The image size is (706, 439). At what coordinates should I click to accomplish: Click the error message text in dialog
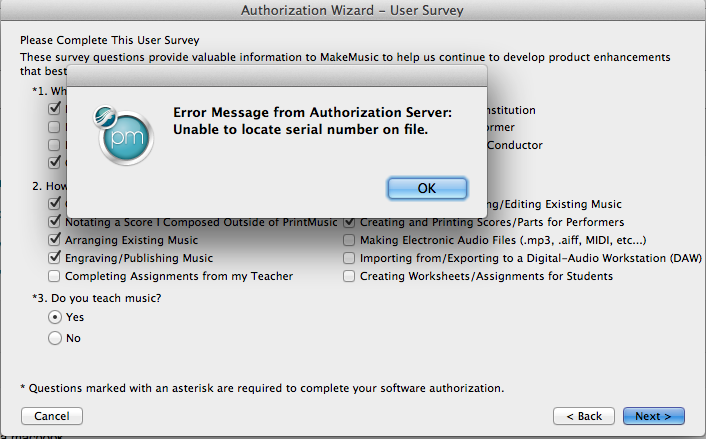click(x=313, y=120)
